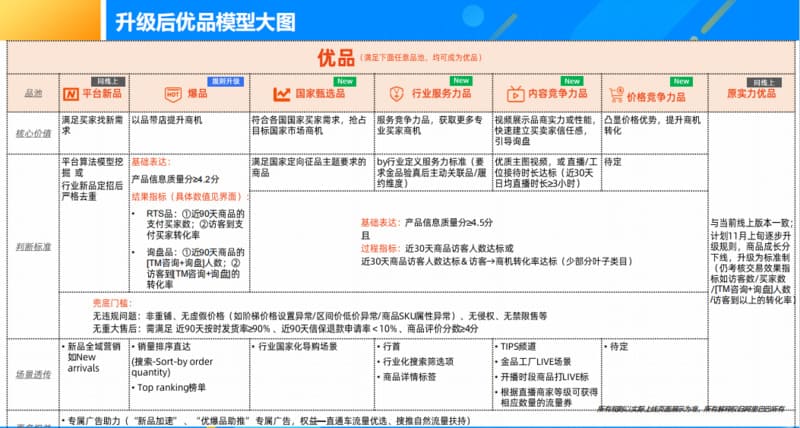
Task: Click the 优品 table heading
Action: point(330,57)
